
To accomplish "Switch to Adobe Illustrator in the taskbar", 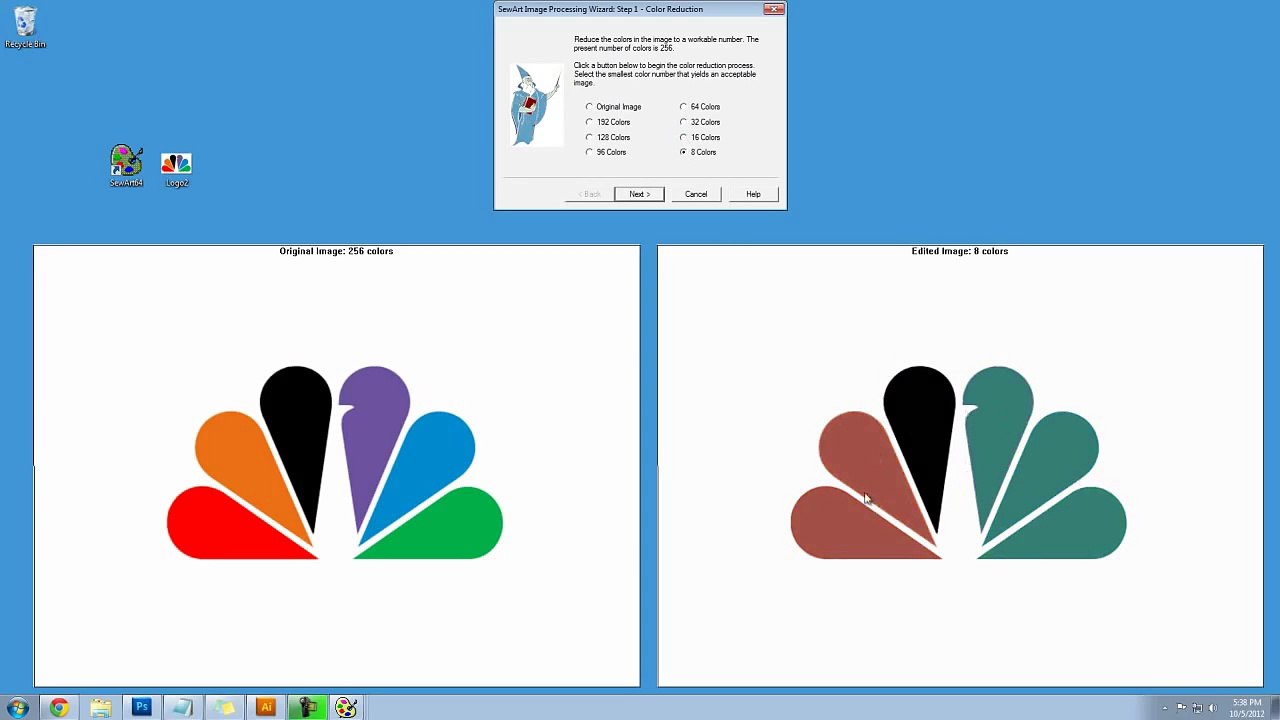I will 265,708.
